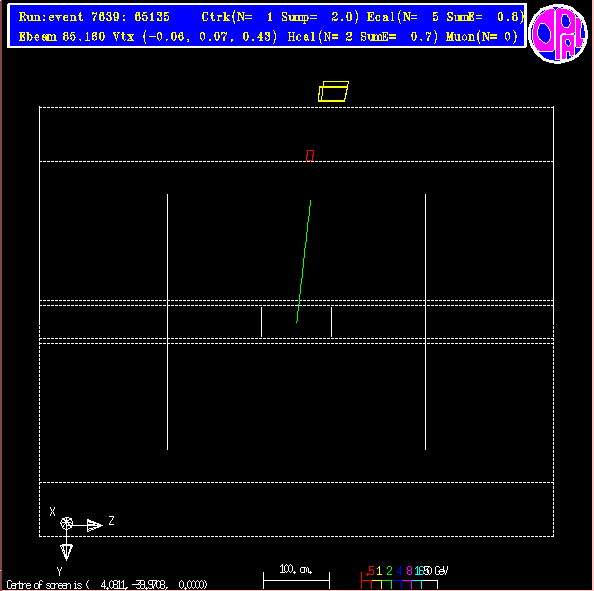Click the Muon(N= 0) readout

[x=481, y=37]
